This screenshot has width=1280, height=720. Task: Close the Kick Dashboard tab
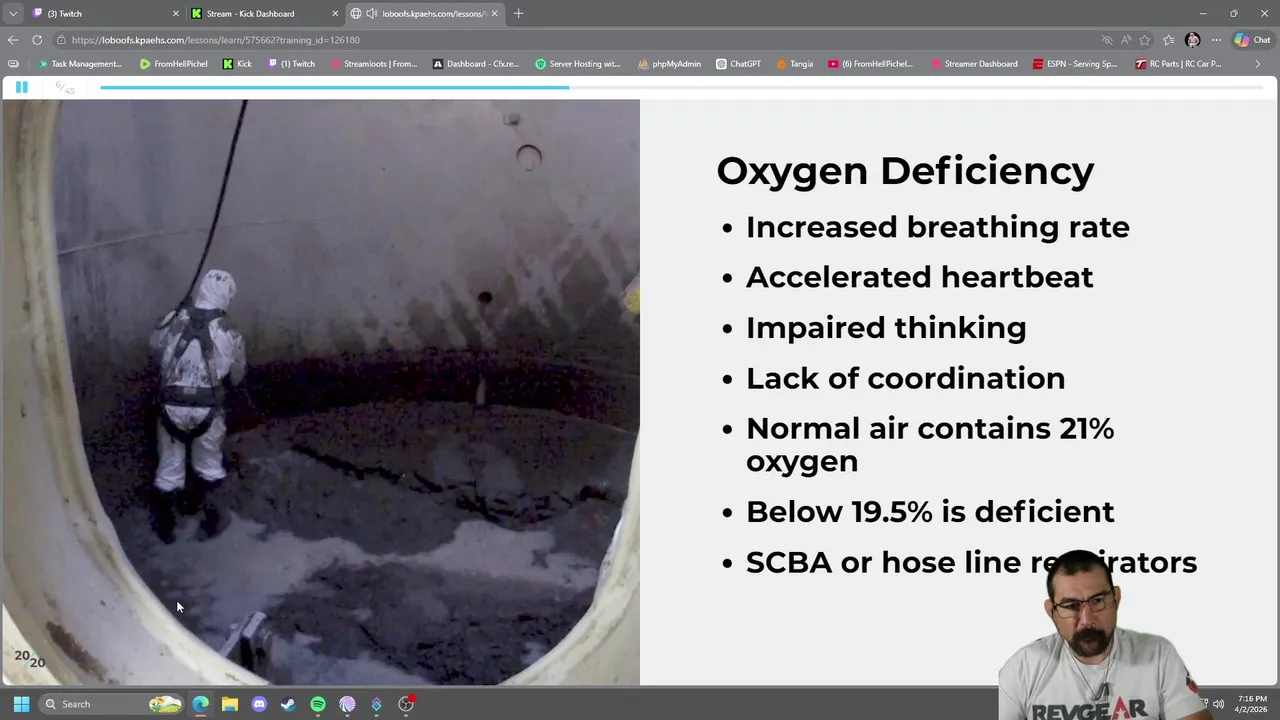(x=335, y=13)
